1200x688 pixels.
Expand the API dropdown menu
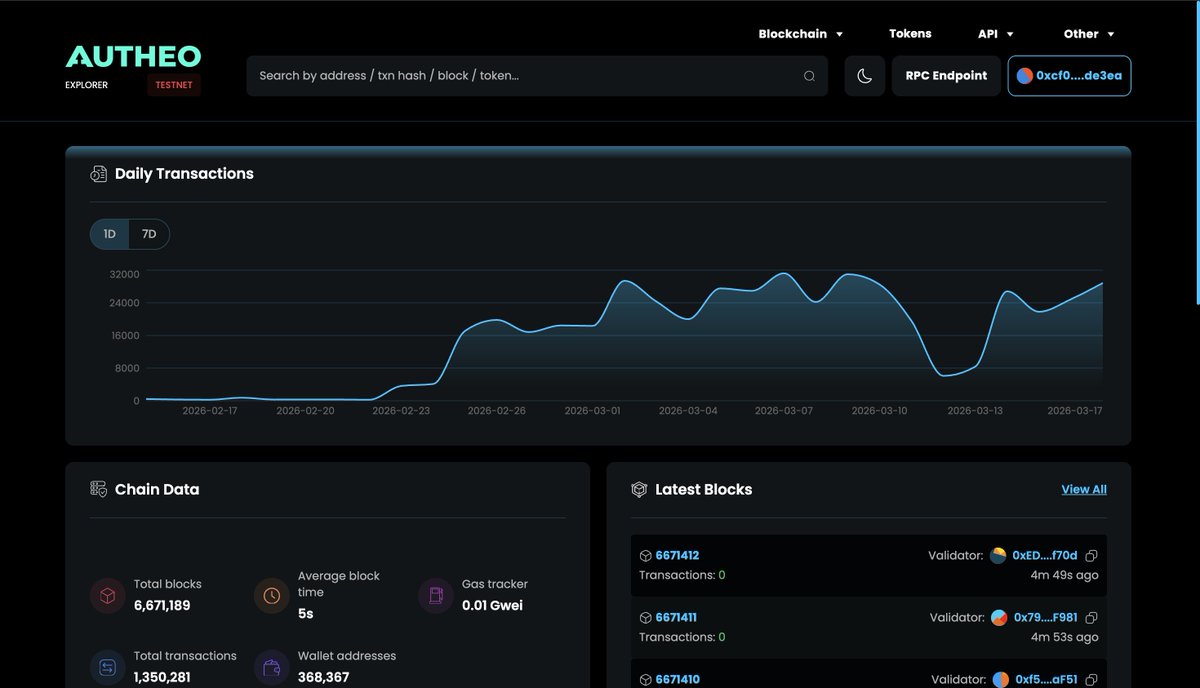(x=996, y=34)
